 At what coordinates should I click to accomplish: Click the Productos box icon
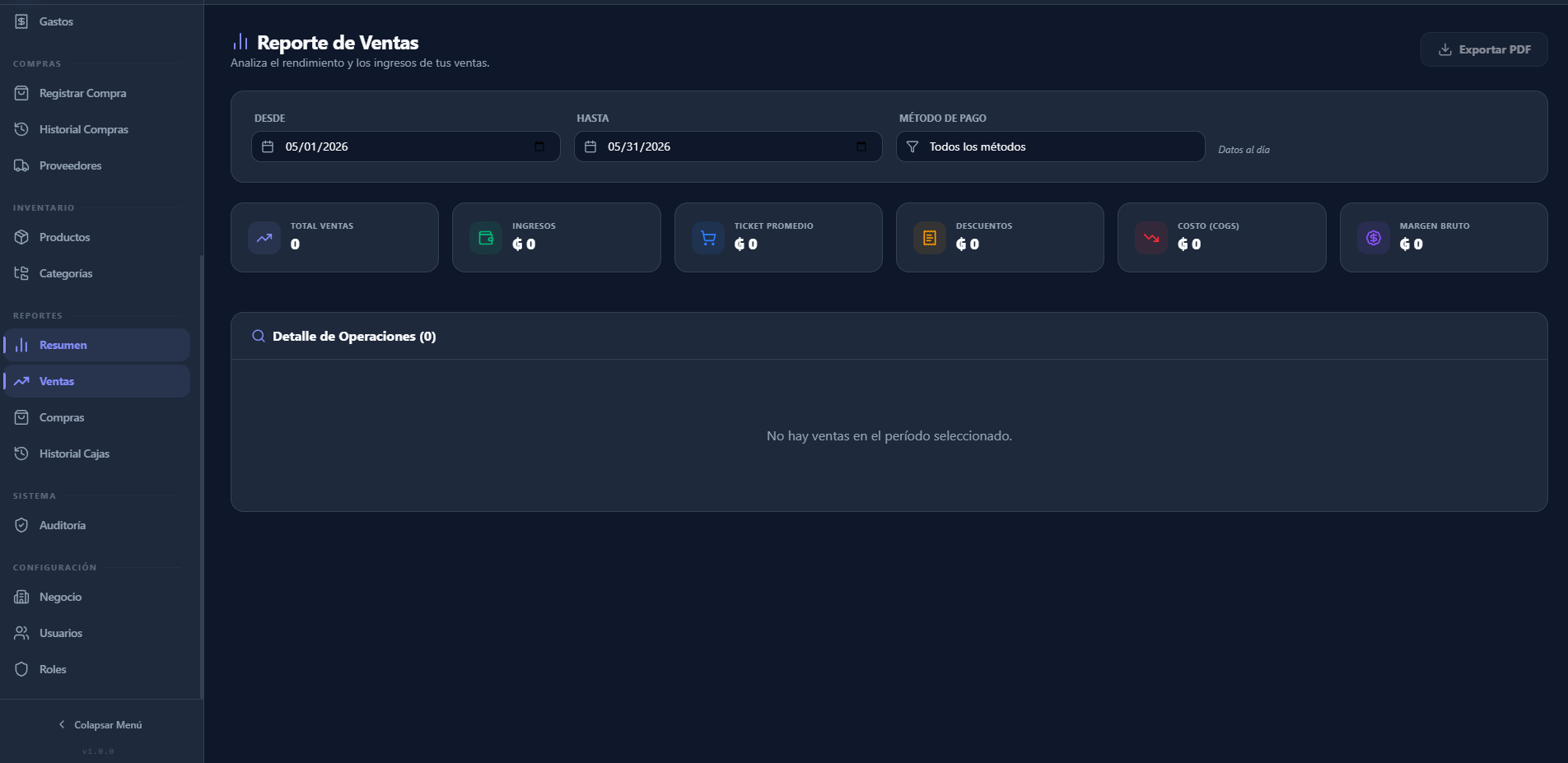pos(21,237)
